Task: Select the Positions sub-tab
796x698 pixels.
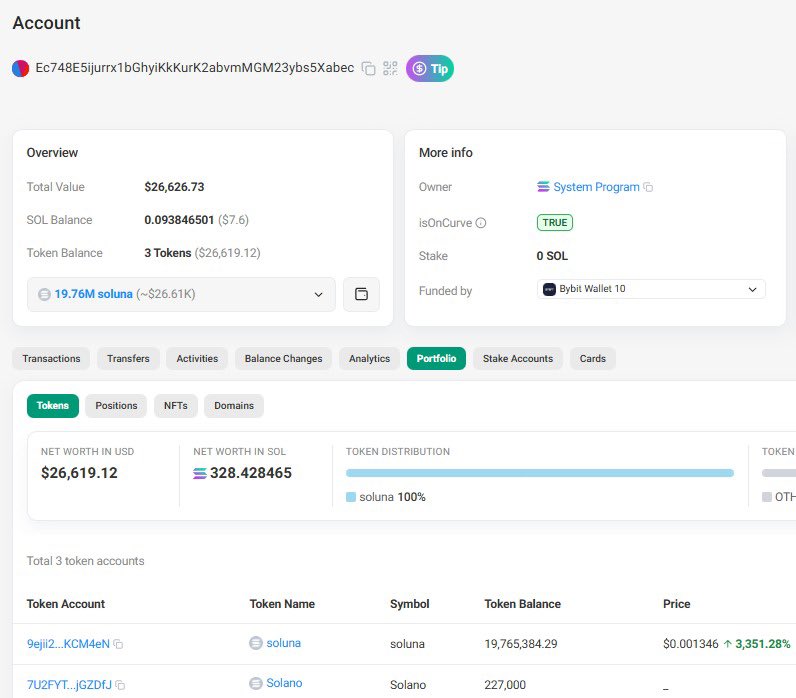Action: coord(116,406)
